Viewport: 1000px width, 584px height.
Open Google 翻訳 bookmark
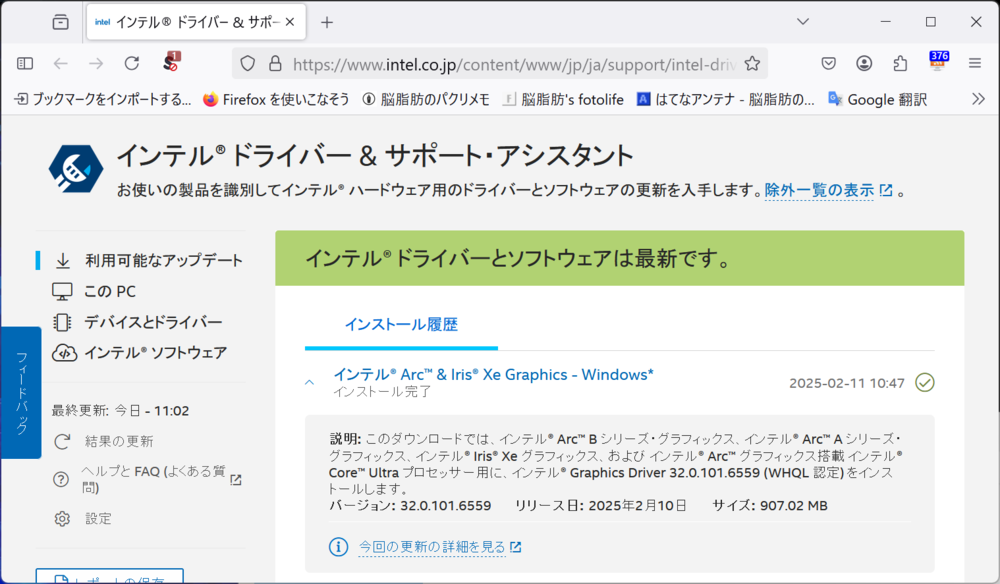[x=878, y=99]
